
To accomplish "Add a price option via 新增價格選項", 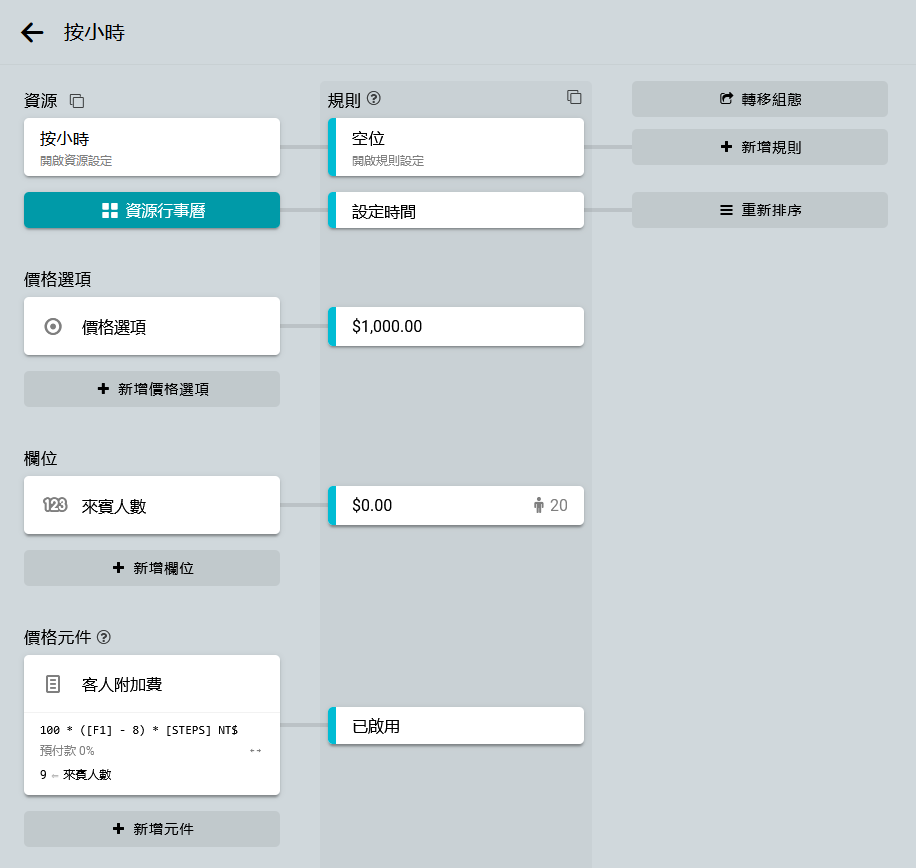I will (152, 389).
